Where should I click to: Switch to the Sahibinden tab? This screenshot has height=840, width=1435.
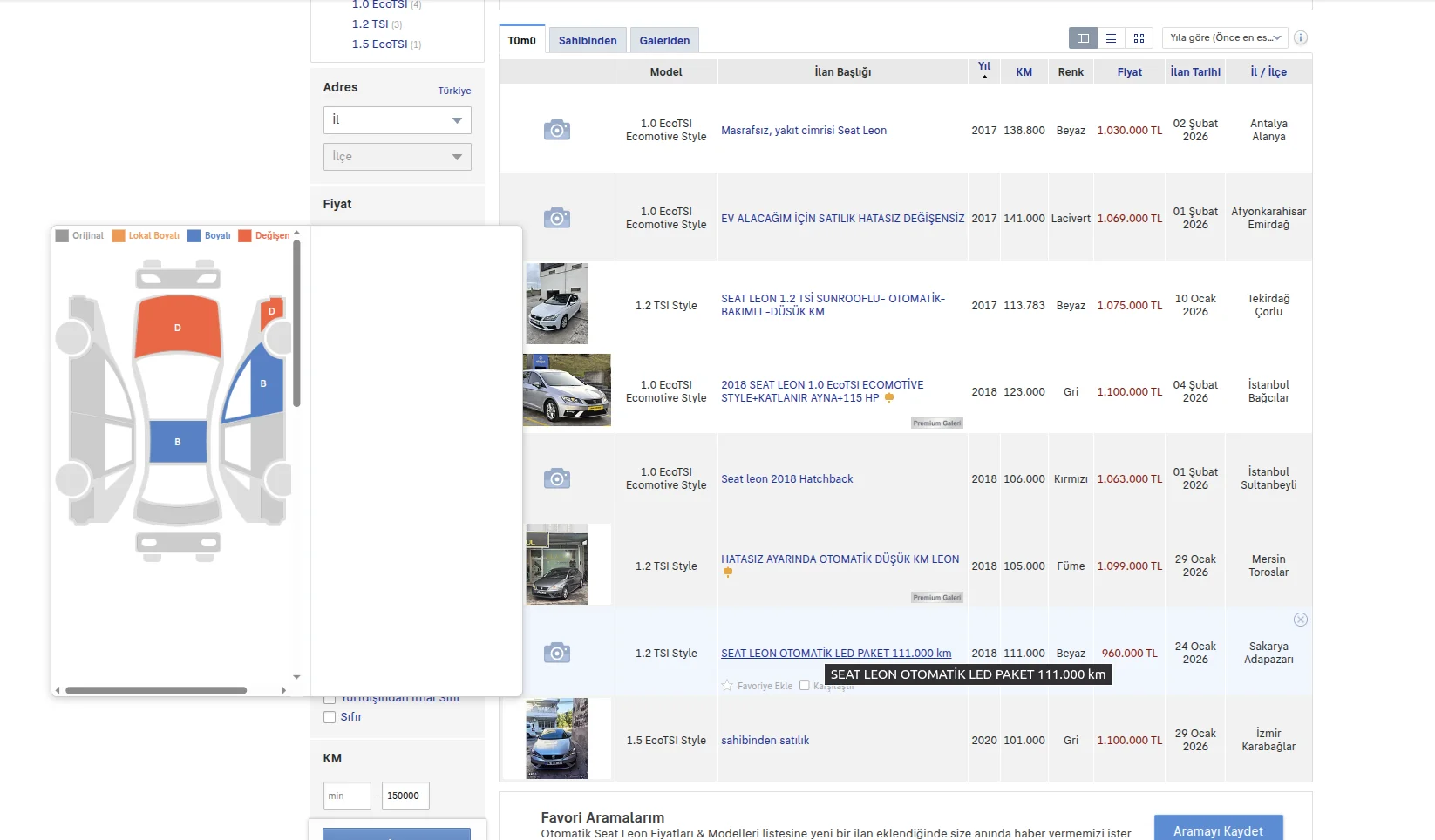point(588,40)
